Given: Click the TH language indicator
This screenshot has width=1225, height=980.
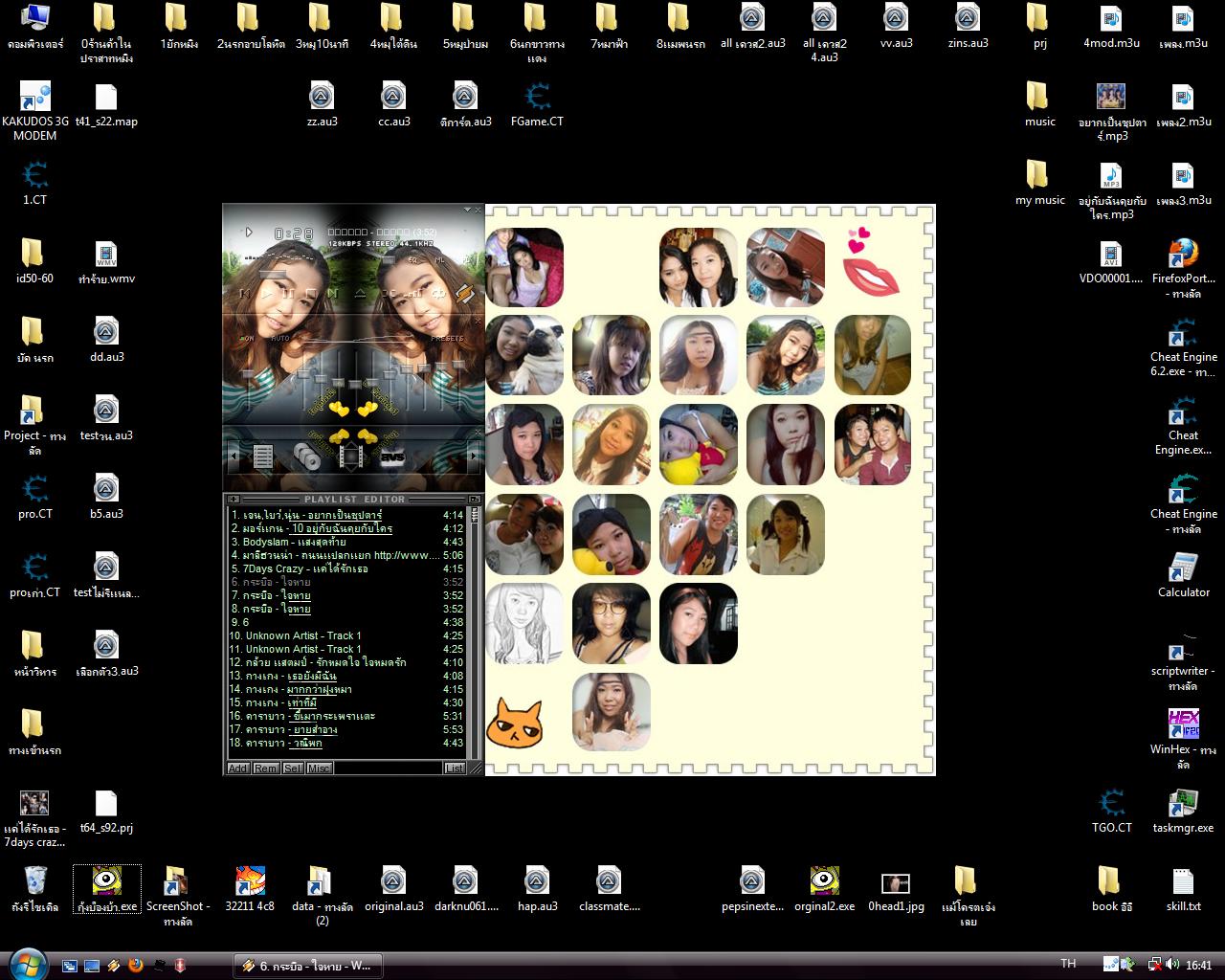Looking at the screenshot, I should click(1068, 964).
